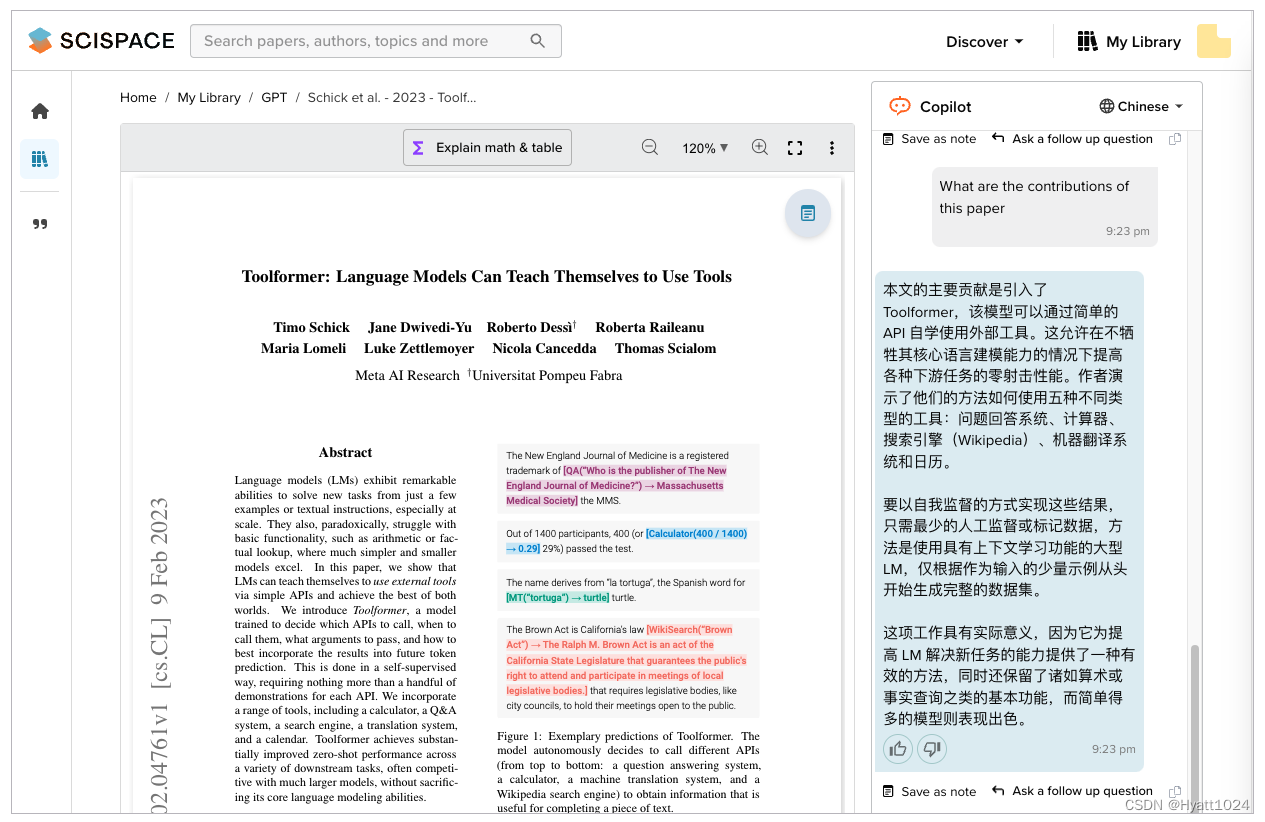
Task: Click the search magnifier icon
Action: (538, 41)
